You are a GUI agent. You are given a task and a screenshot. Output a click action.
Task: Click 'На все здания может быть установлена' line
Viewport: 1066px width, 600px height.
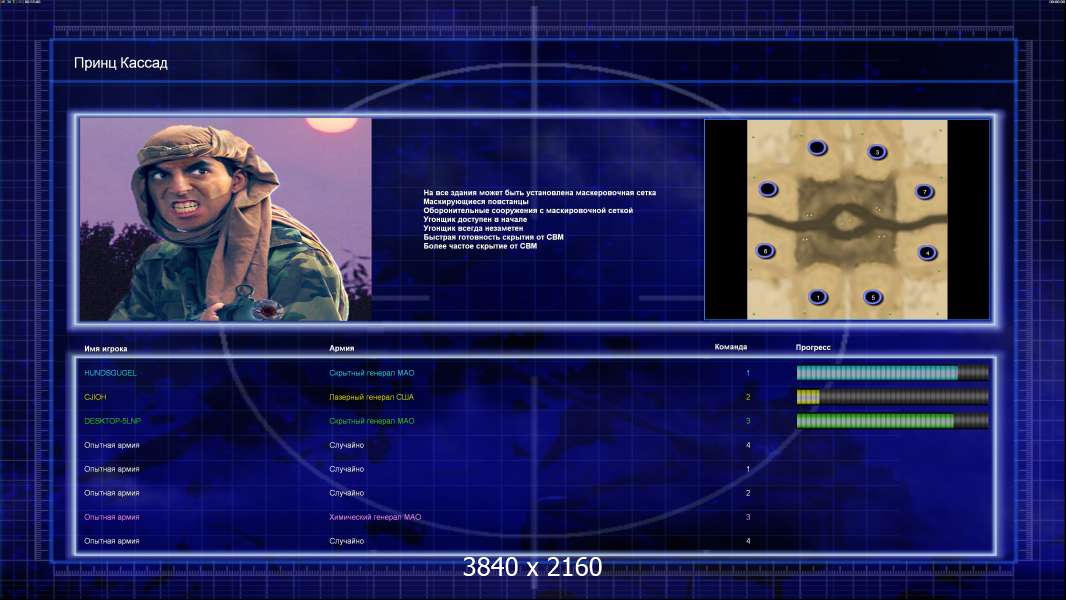540,193
